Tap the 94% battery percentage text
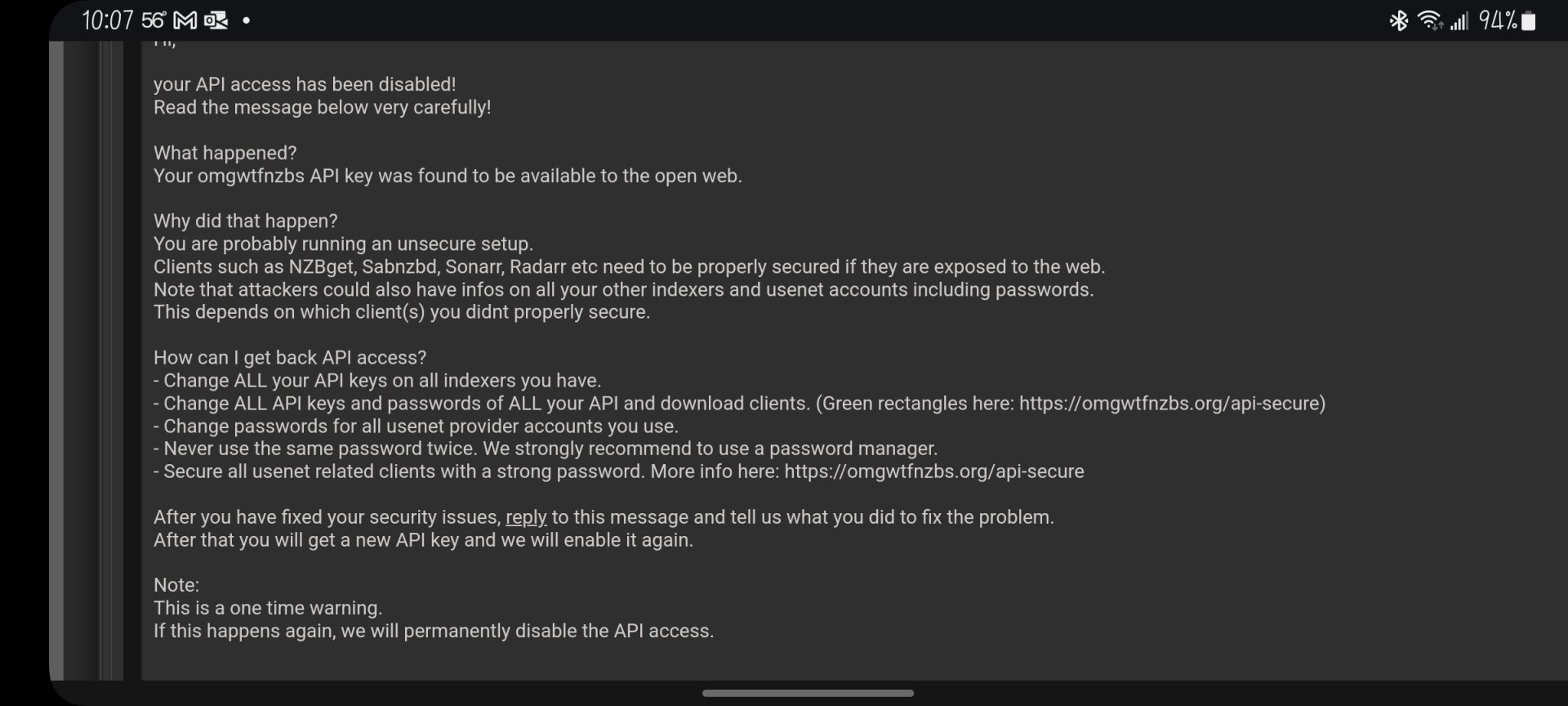This screenshot has width=1568, height=706. pos(1498,20)
